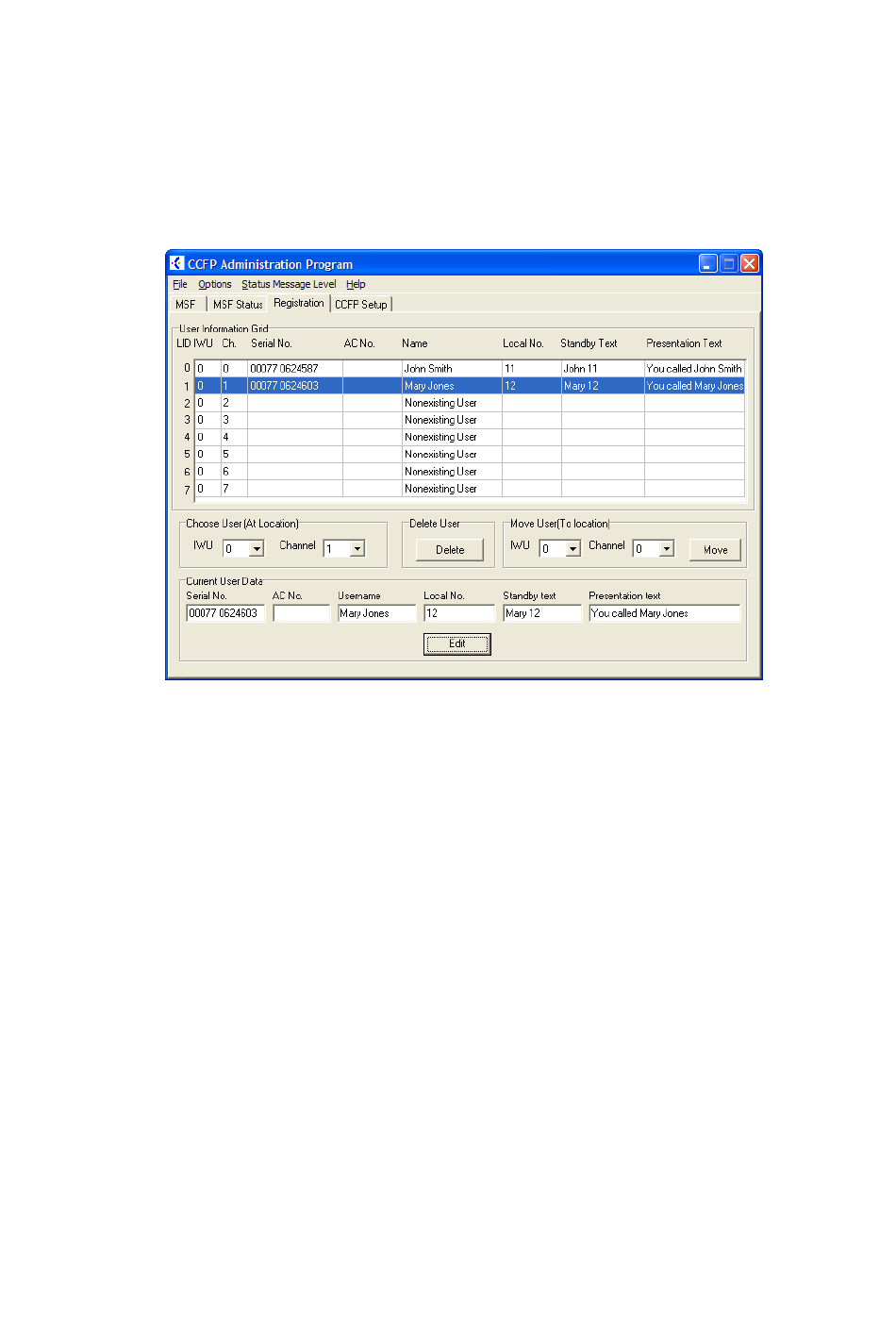Click the Edit button
This screenshot has width=896, height=1319.
[456, 644]
